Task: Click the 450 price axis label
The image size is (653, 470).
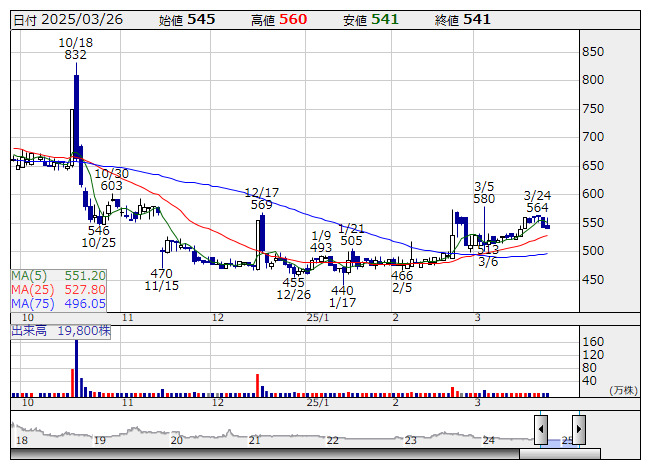Action: coord(593,280)
